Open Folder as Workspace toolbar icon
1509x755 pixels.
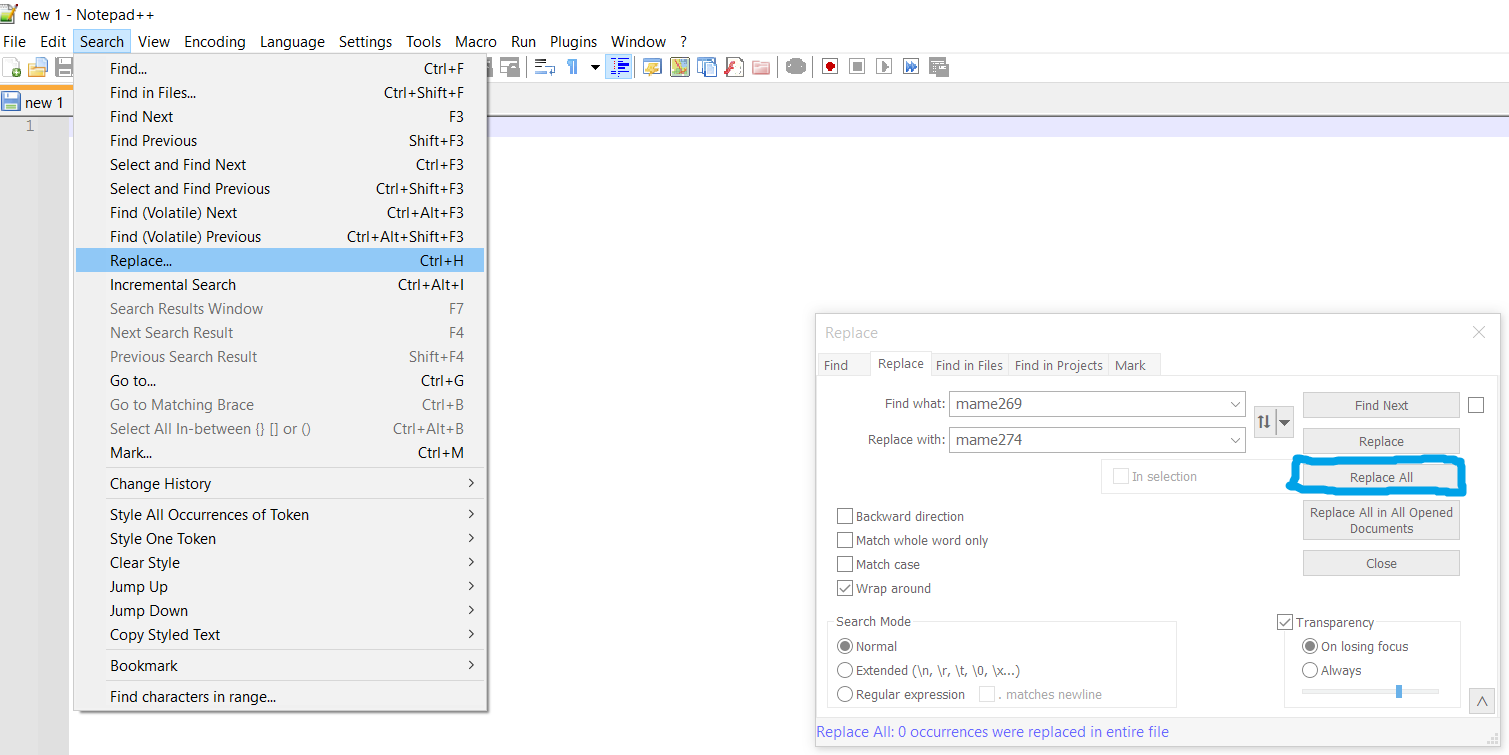761,67
